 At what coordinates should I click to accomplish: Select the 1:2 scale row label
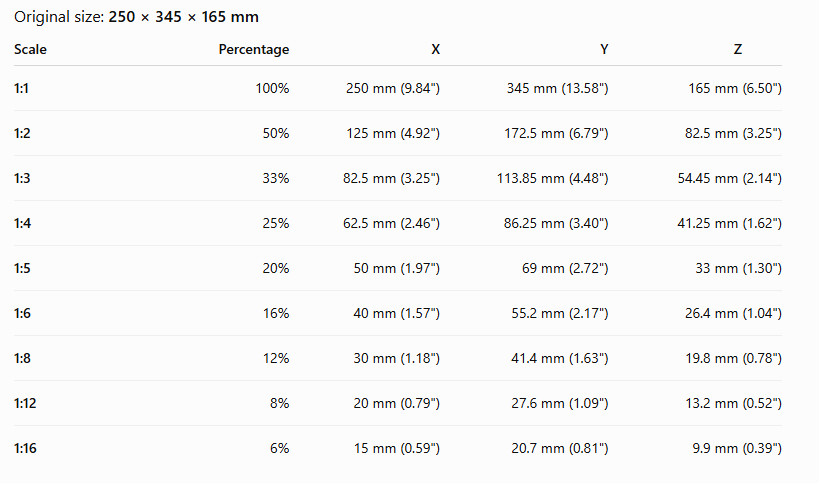point(22,133)
